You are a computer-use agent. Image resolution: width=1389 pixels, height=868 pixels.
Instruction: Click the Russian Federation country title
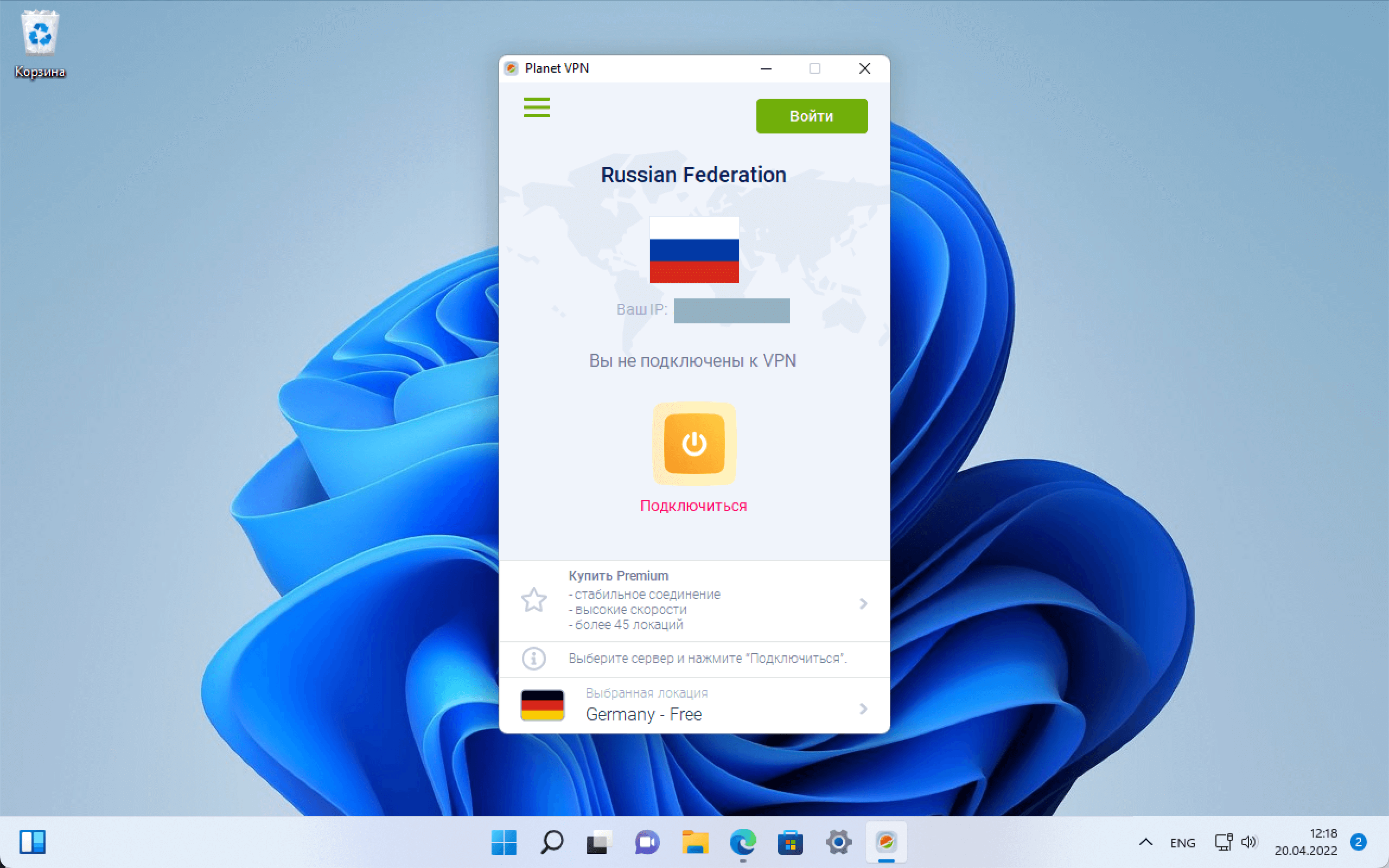(x=693, y=175)
